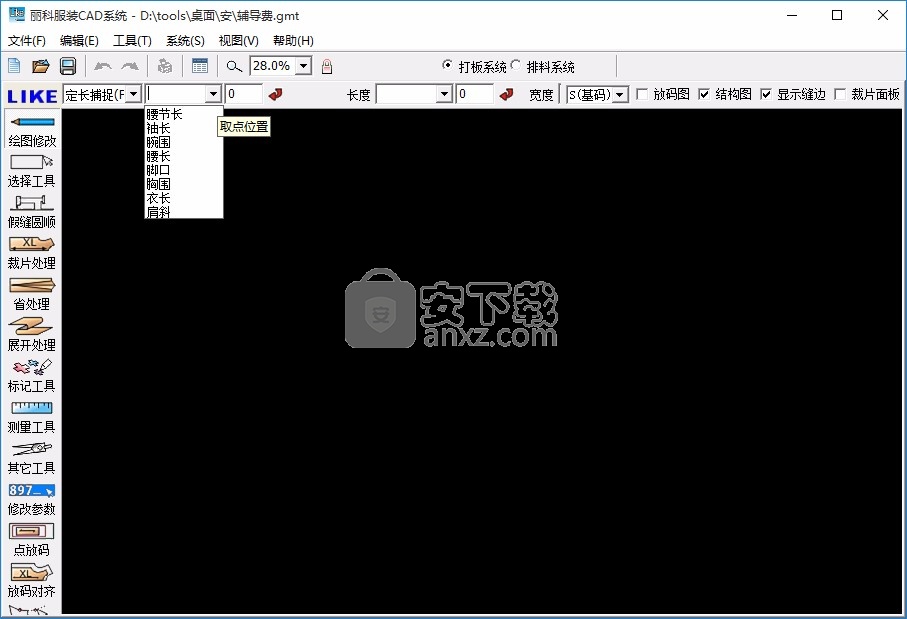
Task: Select the 绘图修改 drawing tool
Action: (31, 131)
